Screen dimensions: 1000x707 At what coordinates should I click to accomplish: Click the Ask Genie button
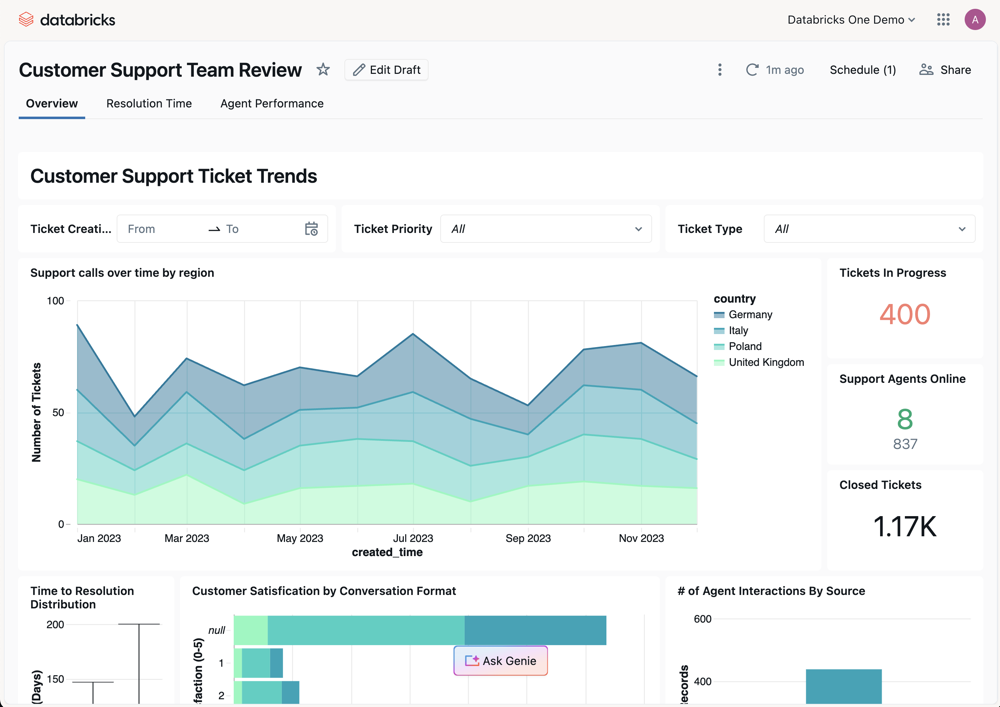500,661
